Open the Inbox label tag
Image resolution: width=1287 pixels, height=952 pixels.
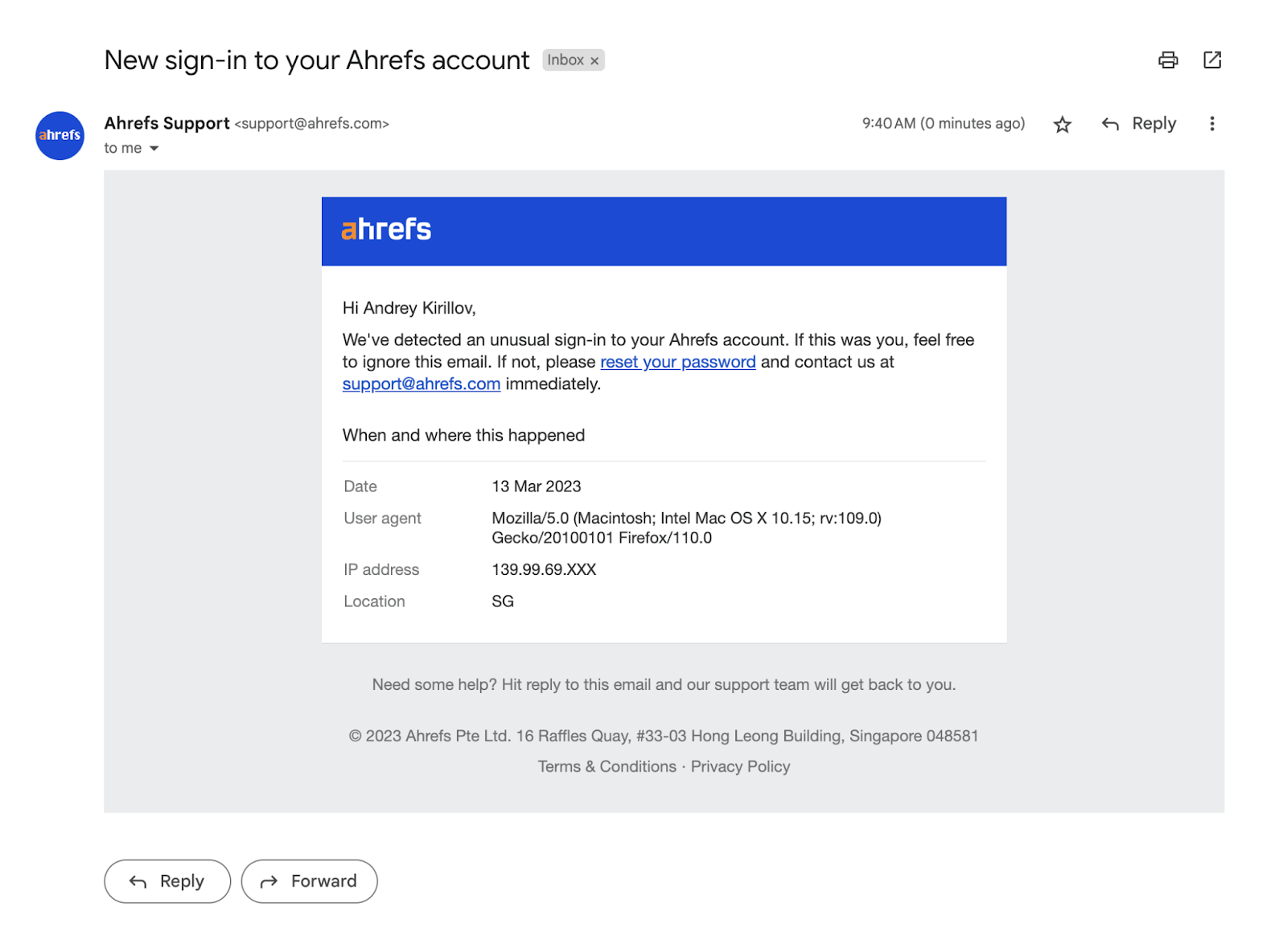(x=565, y=59)
